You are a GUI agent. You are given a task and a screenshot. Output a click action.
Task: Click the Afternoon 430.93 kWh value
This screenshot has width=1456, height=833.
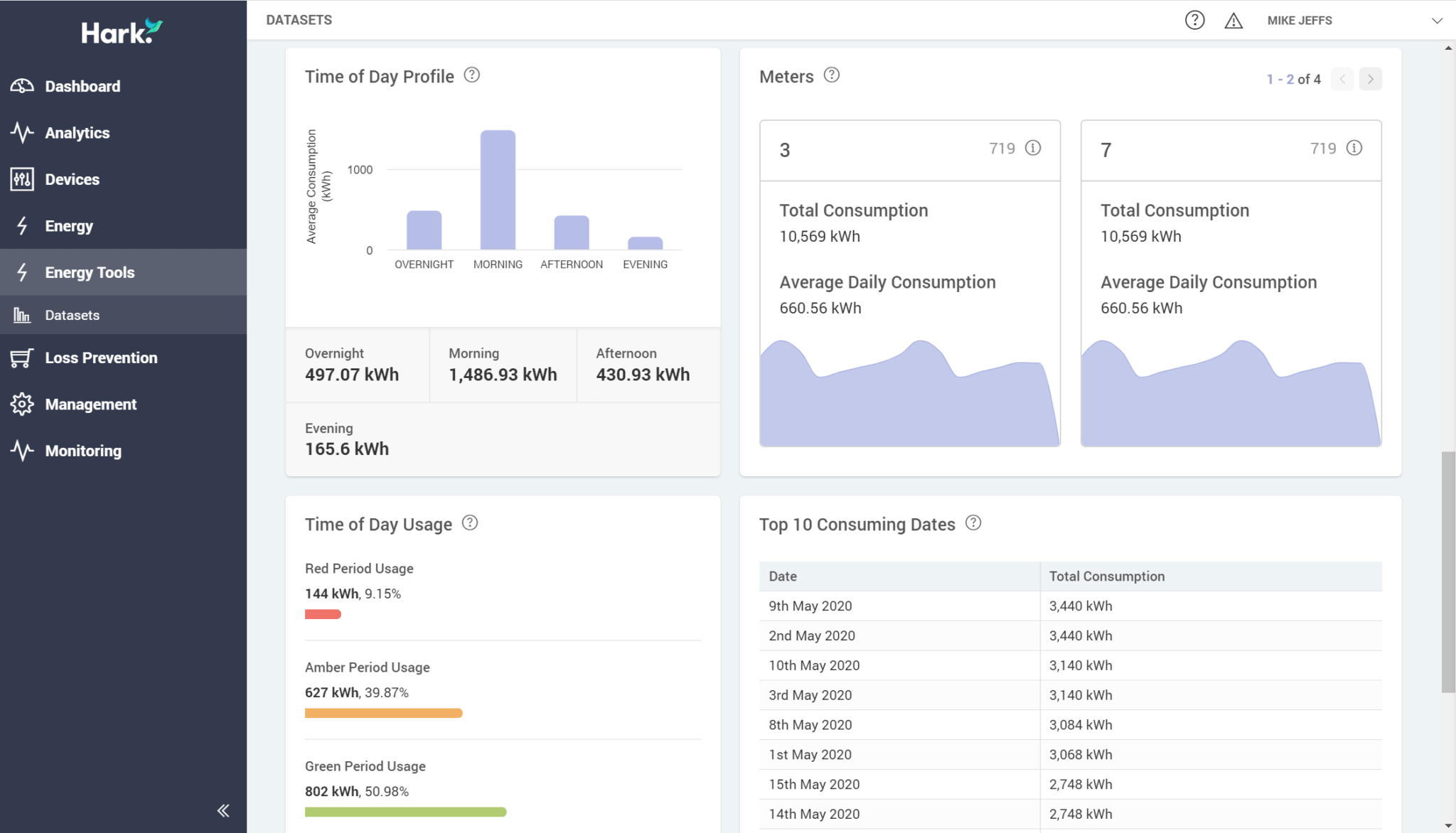click(643, 375)
